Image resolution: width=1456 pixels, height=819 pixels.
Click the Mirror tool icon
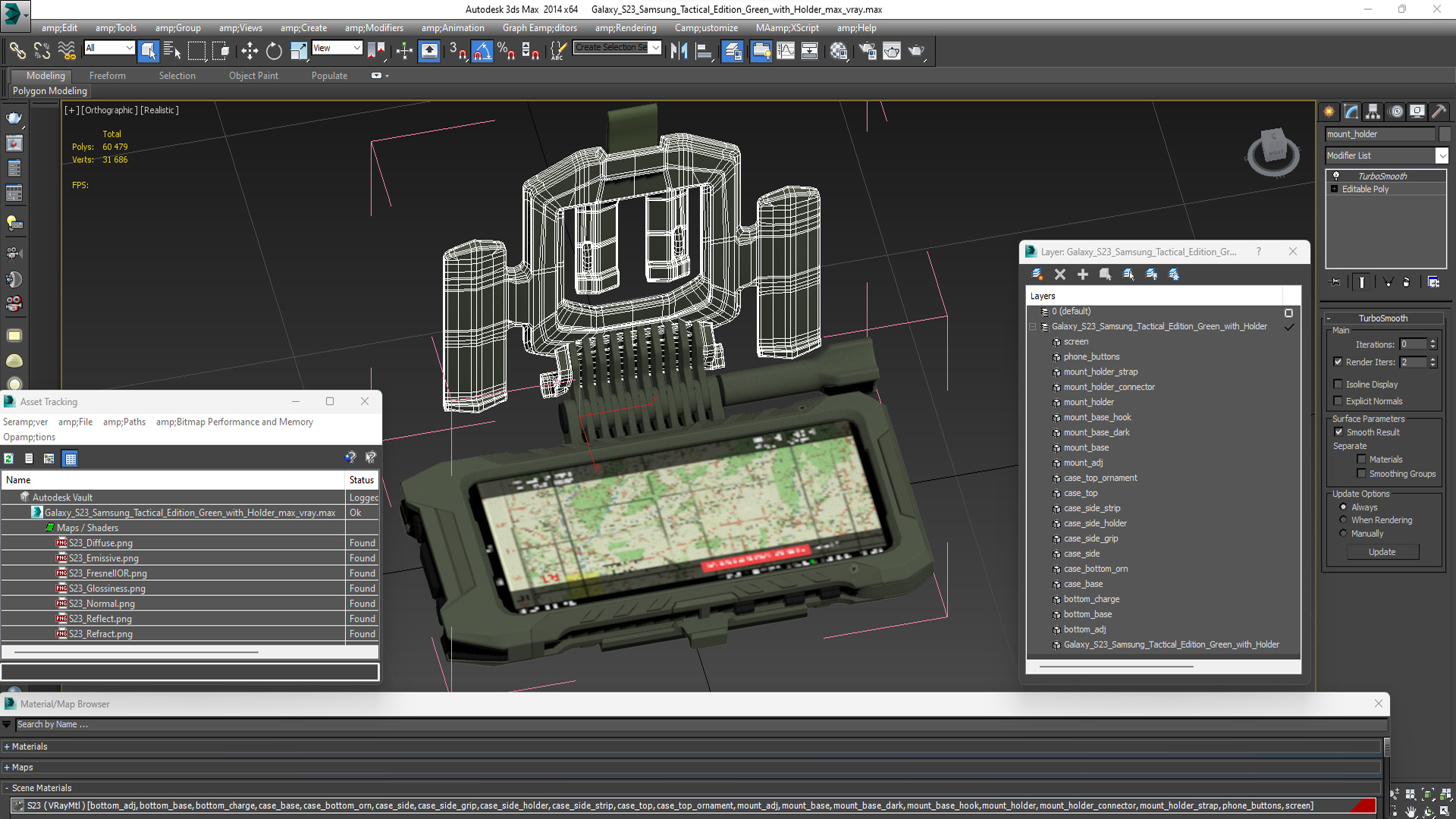679,51
